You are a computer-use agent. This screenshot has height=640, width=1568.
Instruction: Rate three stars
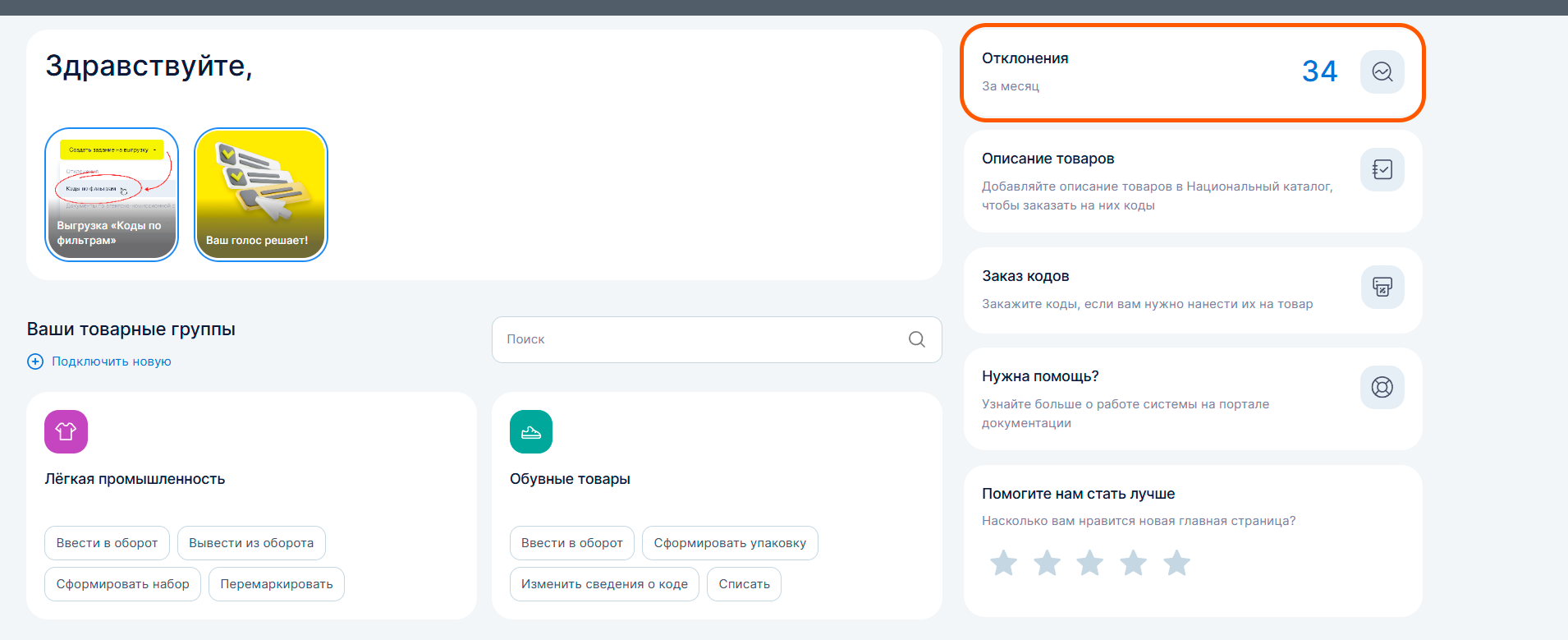(x=1090, y=563)
